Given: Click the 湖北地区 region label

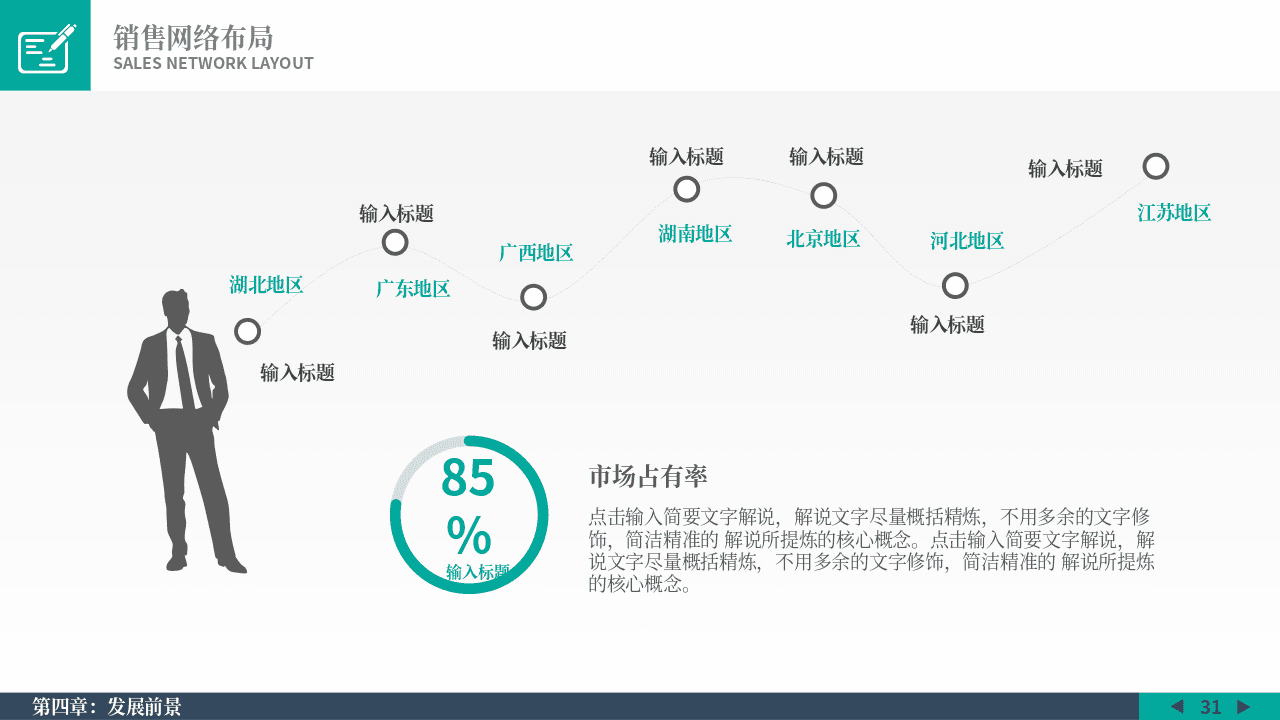Looking at the screenshot, I should coord(266,284).
